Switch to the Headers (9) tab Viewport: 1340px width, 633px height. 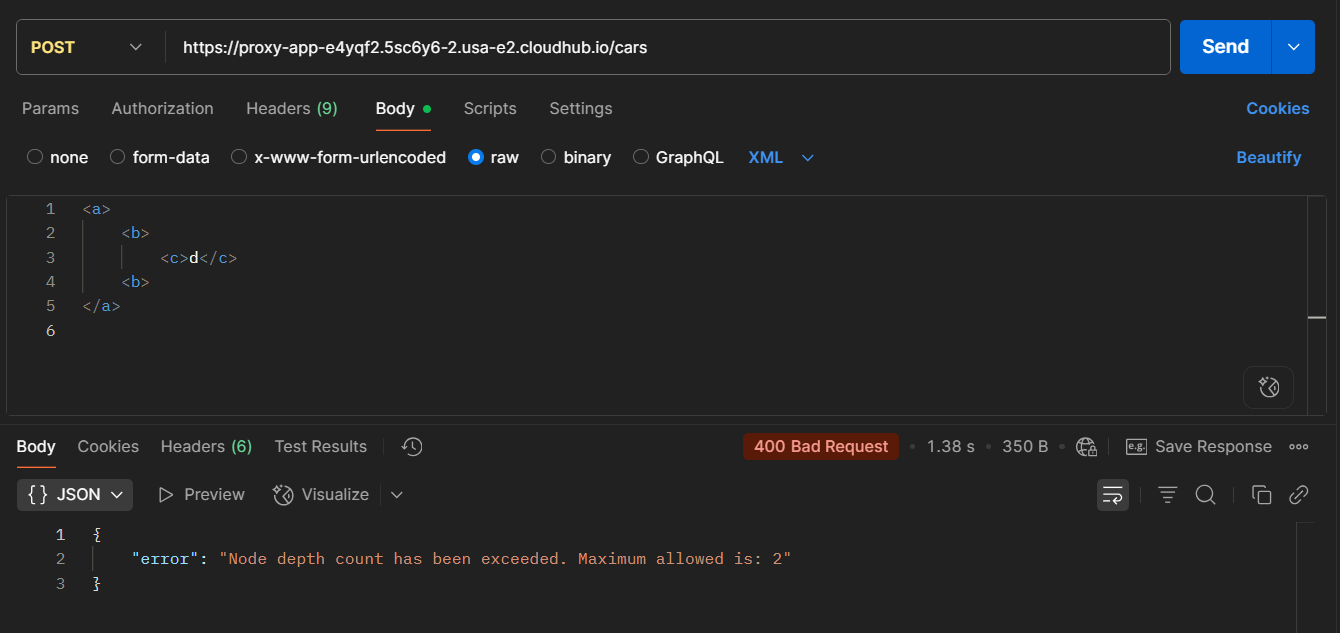[291, 108]
